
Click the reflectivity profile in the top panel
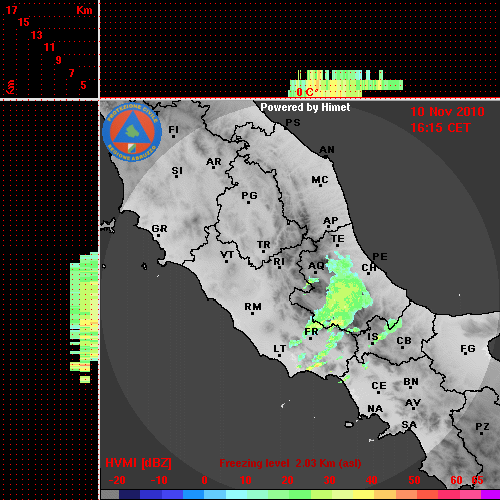tap(346, 83)
